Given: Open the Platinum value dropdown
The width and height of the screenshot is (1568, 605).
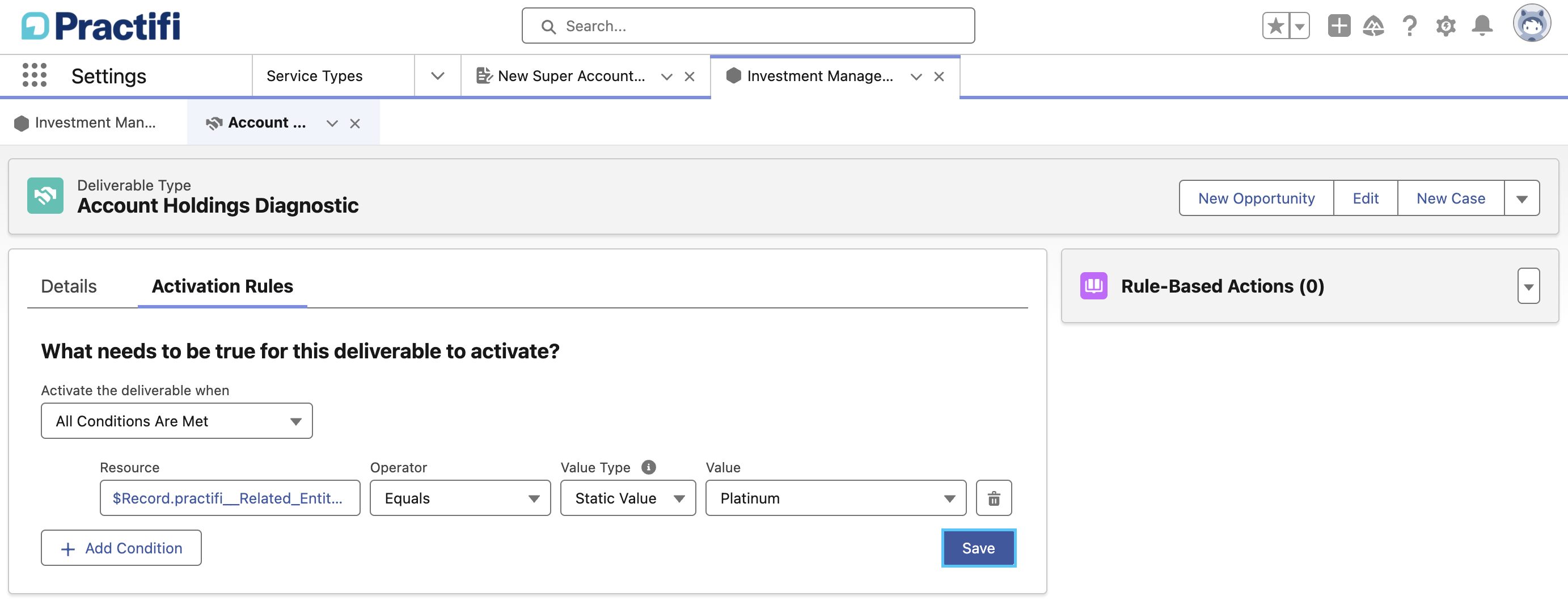Looking at the screenshot, I should click(x=835, y=498).
